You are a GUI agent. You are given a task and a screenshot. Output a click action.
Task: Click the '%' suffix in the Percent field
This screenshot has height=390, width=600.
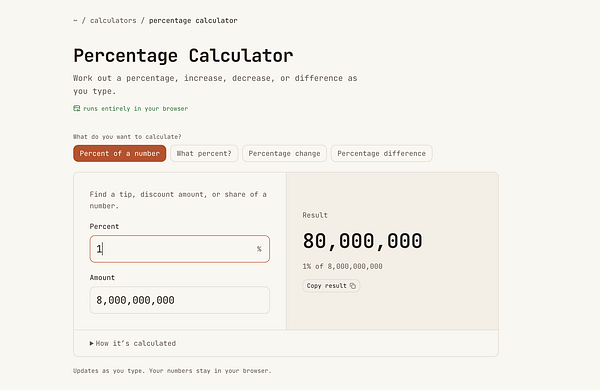(x=259, y=249)
